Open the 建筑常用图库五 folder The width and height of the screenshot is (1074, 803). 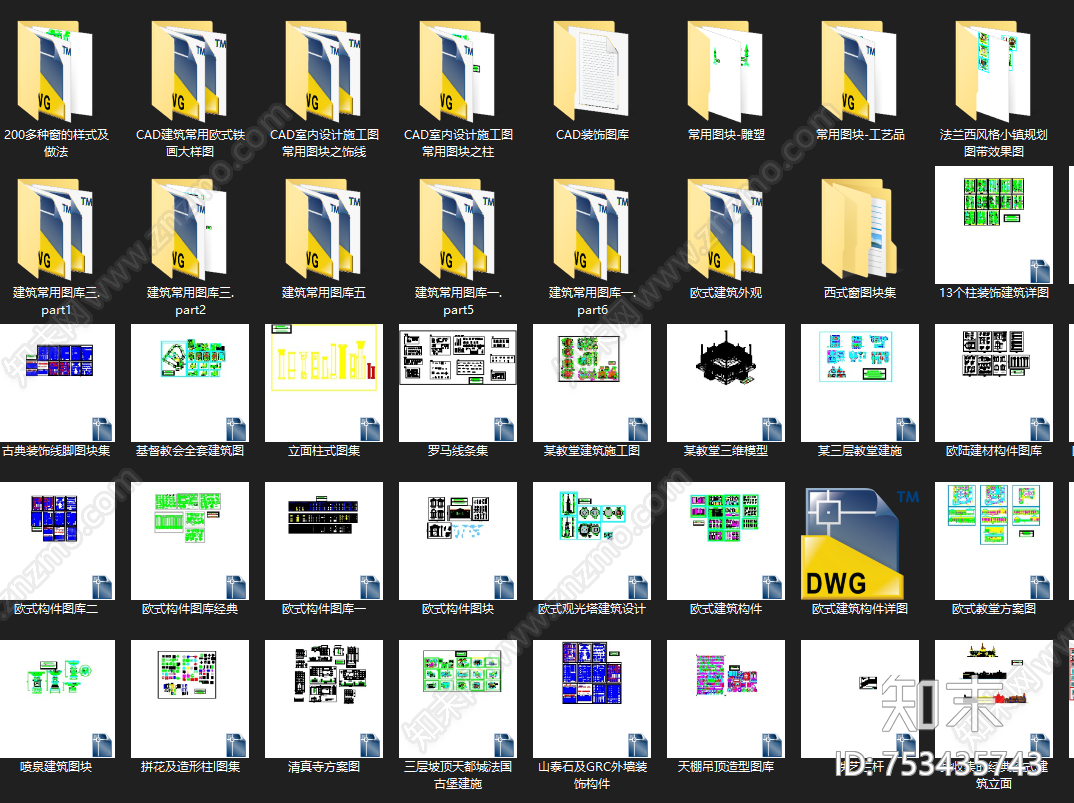point(324,230)
